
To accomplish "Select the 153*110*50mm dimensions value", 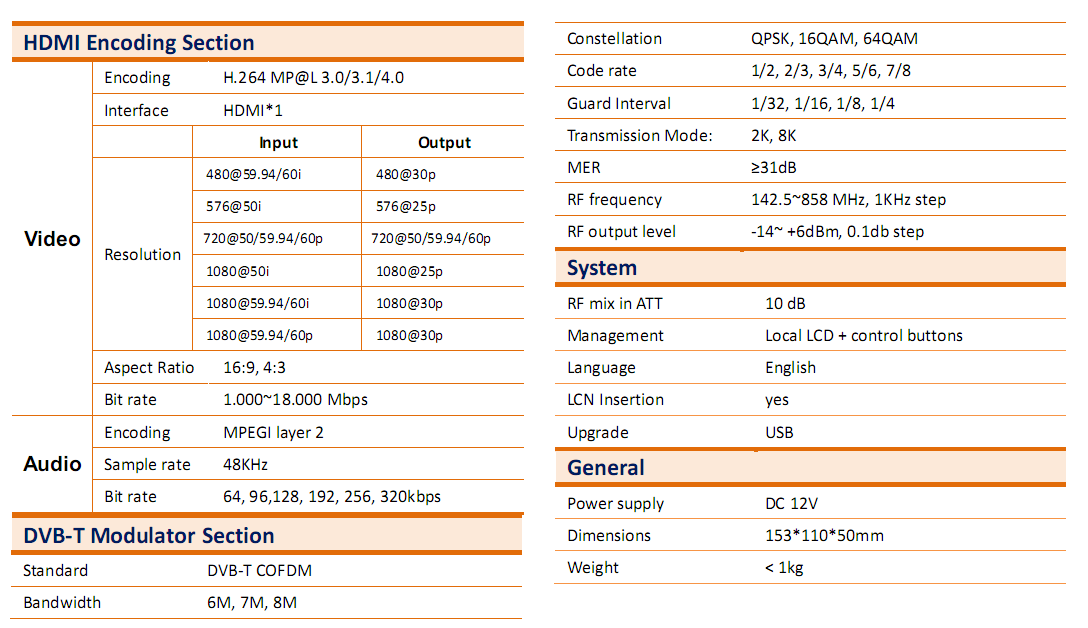I will pos(824,536).
